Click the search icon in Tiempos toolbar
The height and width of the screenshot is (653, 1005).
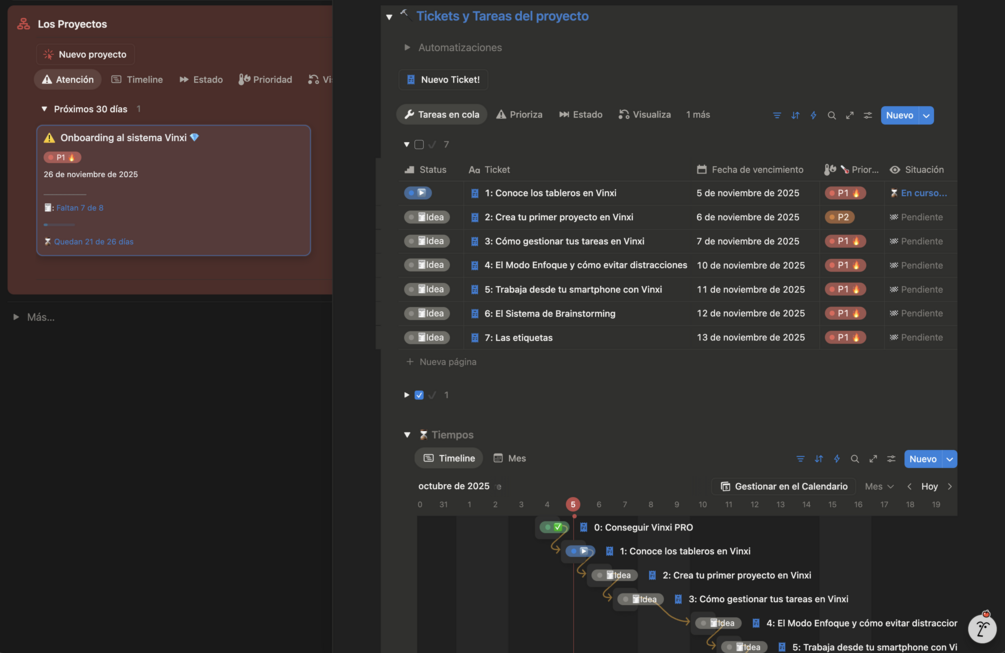[x=854, y=459]
